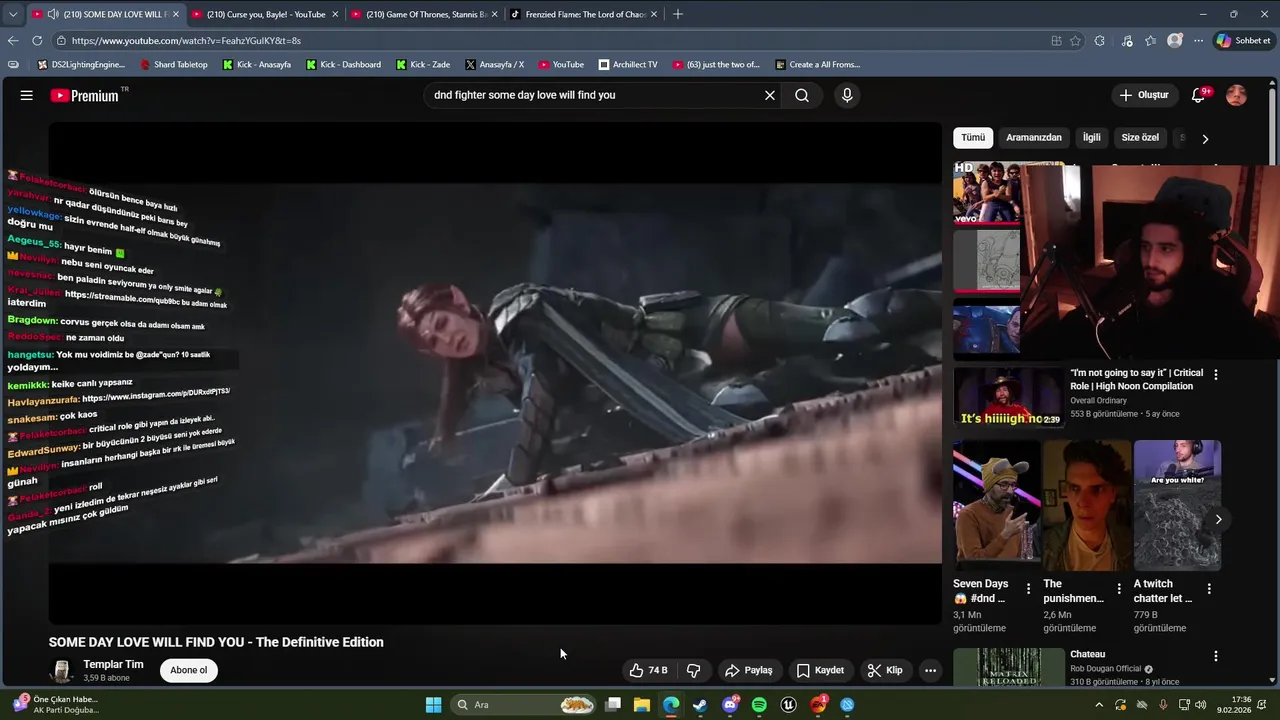Viewport: 1280px width, 720px height.
Task: Open the Archillect TV bookmark
Action: pos(628,64)
